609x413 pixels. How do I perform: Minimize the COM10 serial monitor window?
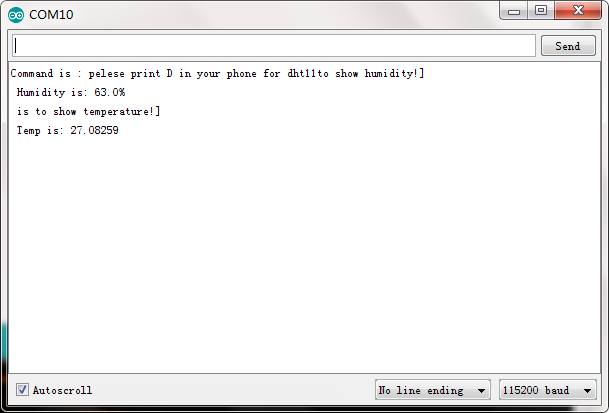pyautogui.click(x=513, y=11)
